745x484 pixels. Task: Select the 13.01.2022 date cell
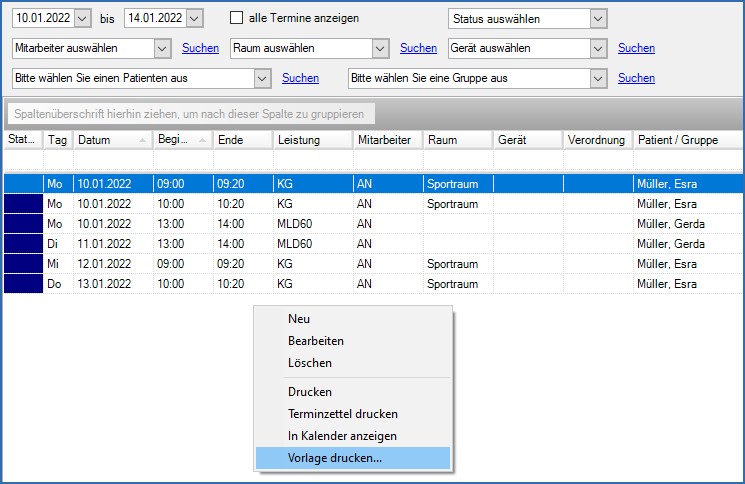(113, 284)
